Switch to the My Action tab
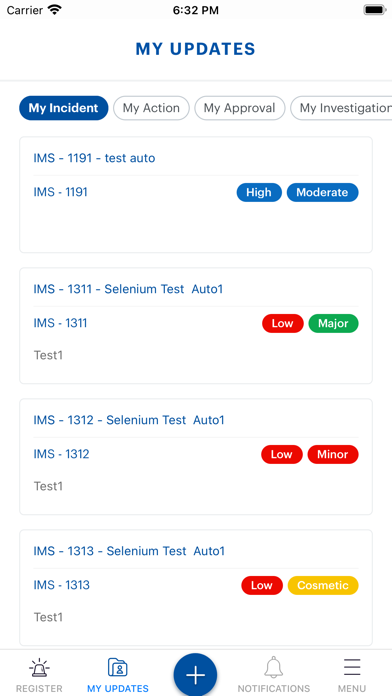Screen dimensions: 392x696 pos(151,108)
